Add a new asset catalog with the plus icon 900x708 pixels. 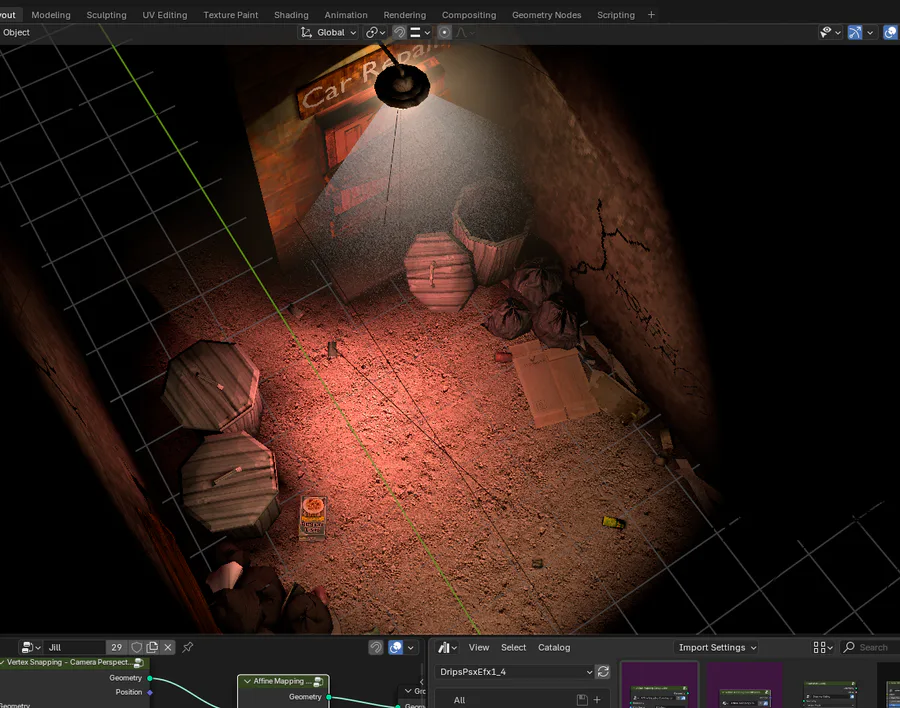[597, 700]
